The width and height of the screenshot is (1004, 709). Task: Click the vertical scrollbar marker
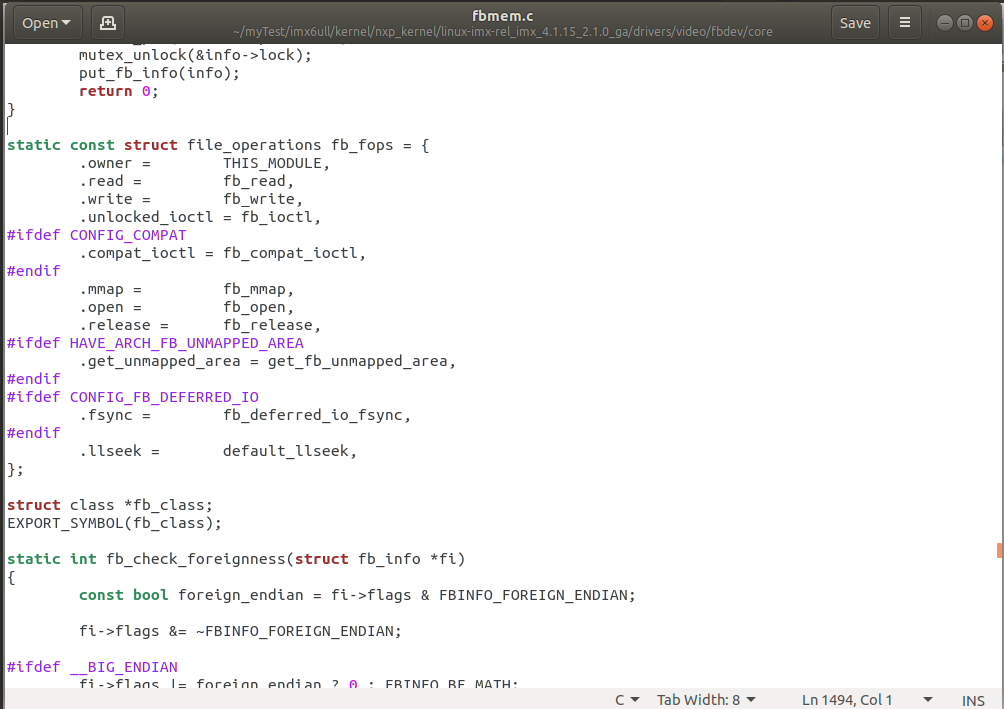click(1000, 550)
